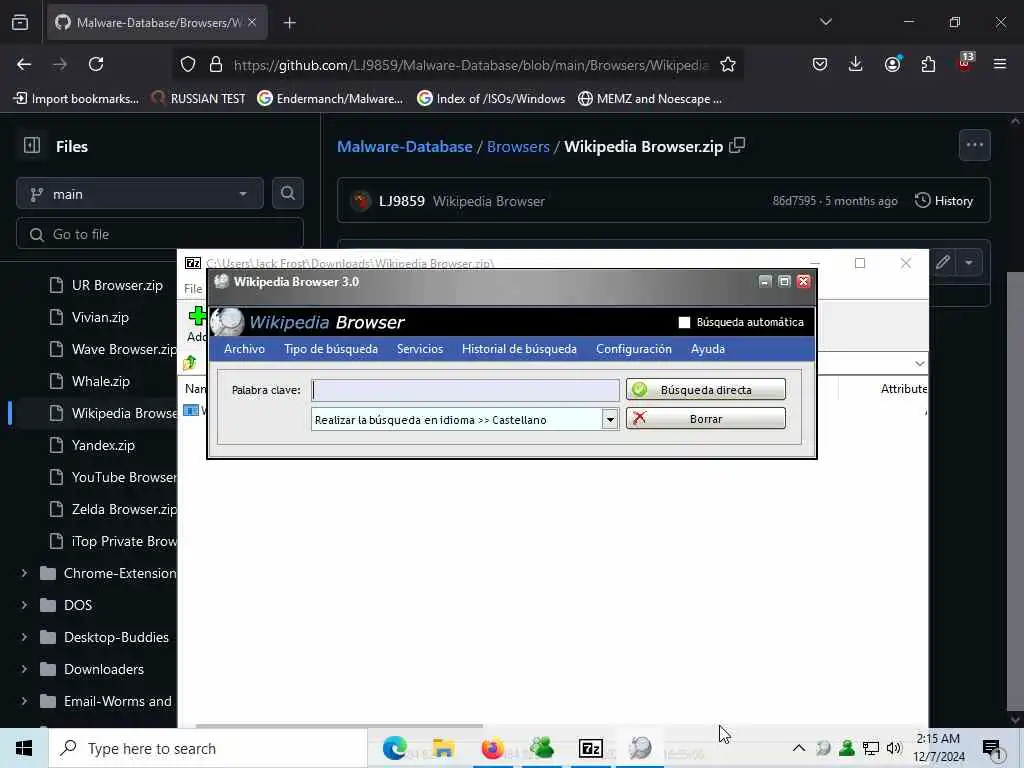Viewport: 1024px width, 768px height.
Task: Click the LJ9859 author link
Action: 402,201
